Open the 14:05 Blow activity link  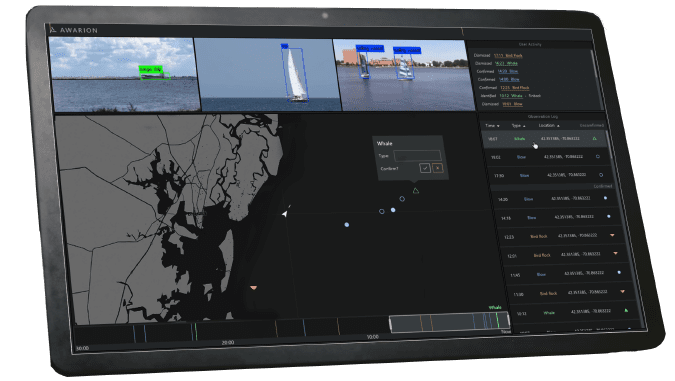pyautogui.click(x=509, y=80)
